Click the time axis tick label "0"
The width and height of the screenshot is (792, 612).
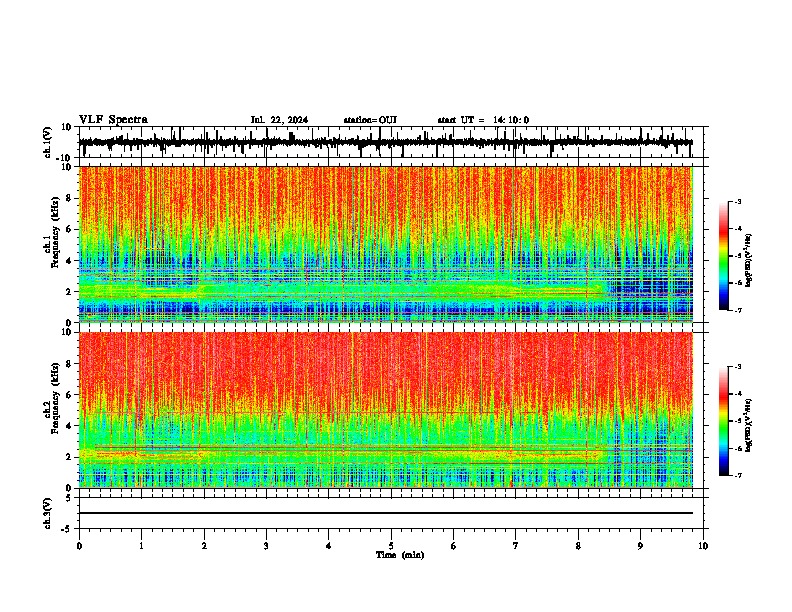click(79, 546)
